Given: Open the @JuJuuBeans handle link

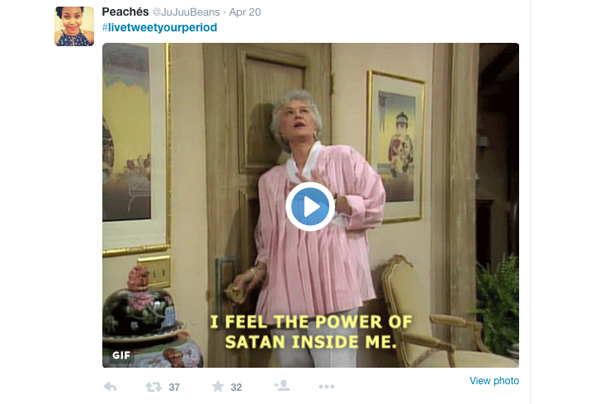Looking at the screenshot, I should coord(186,13).
